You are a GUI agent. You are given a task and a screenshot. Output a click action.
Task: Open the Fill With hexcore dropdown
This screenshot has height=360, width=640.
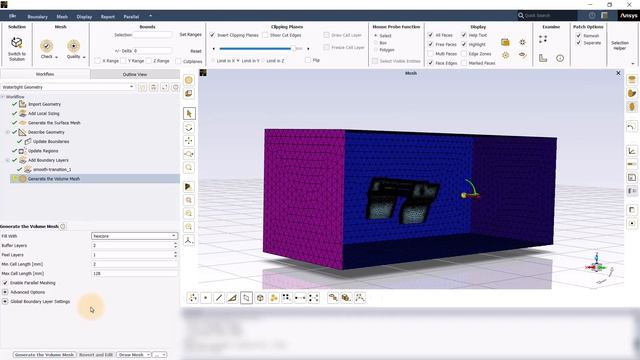134,236
